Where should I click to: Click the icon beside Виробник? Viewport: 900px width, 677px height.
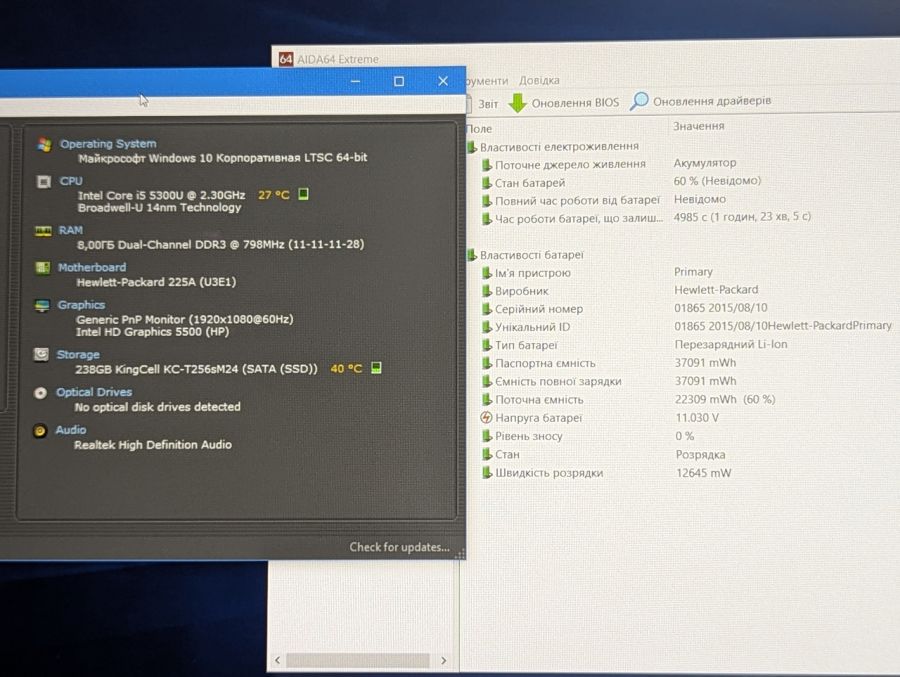487,291
